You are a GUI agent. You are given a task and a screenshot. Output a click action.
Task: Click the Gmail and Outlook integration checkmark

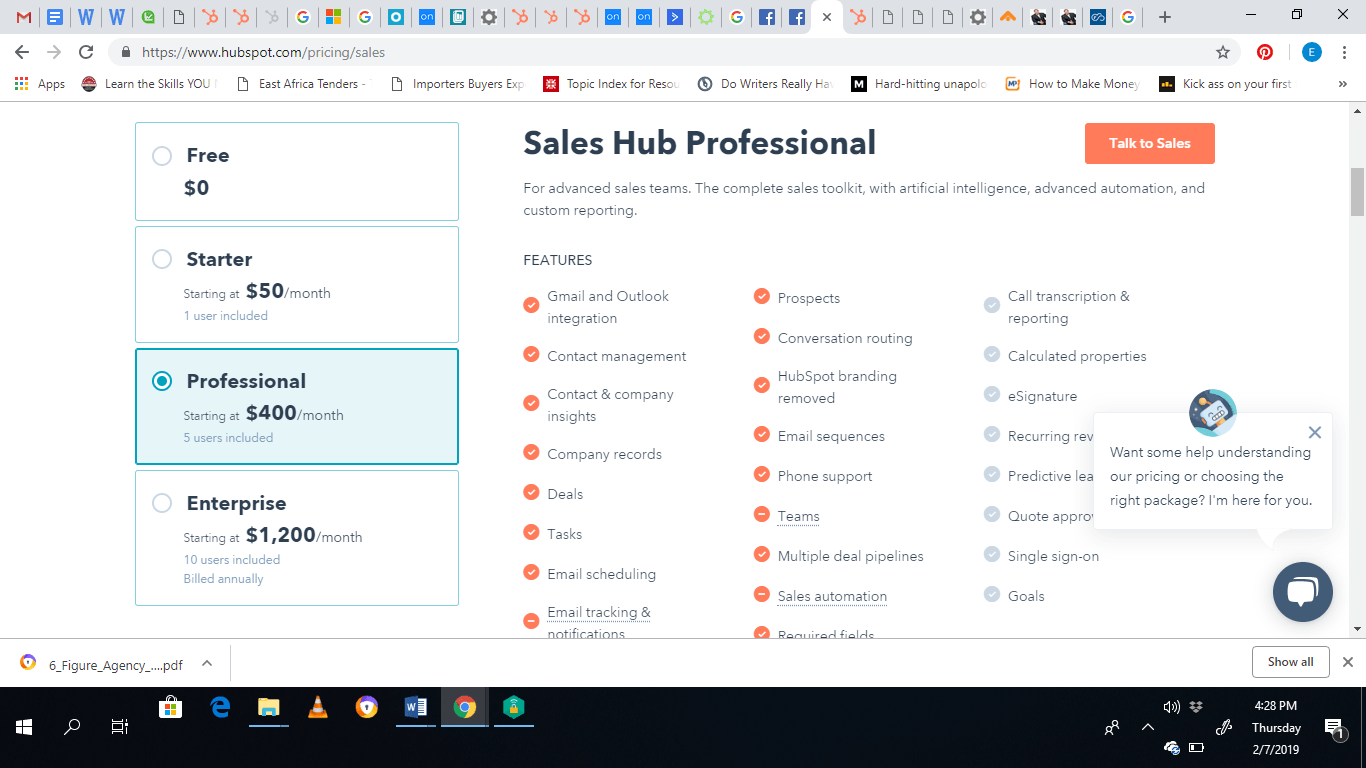coord(531,305)
